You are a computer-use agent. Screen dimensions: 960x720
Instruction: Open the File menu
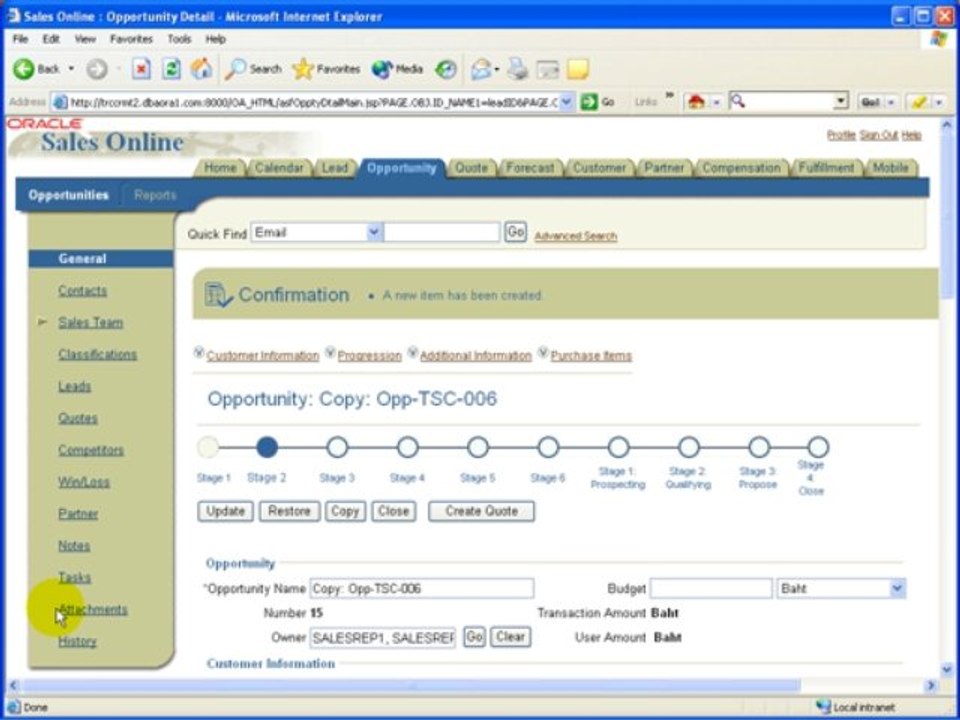click(x=20, y=39)
